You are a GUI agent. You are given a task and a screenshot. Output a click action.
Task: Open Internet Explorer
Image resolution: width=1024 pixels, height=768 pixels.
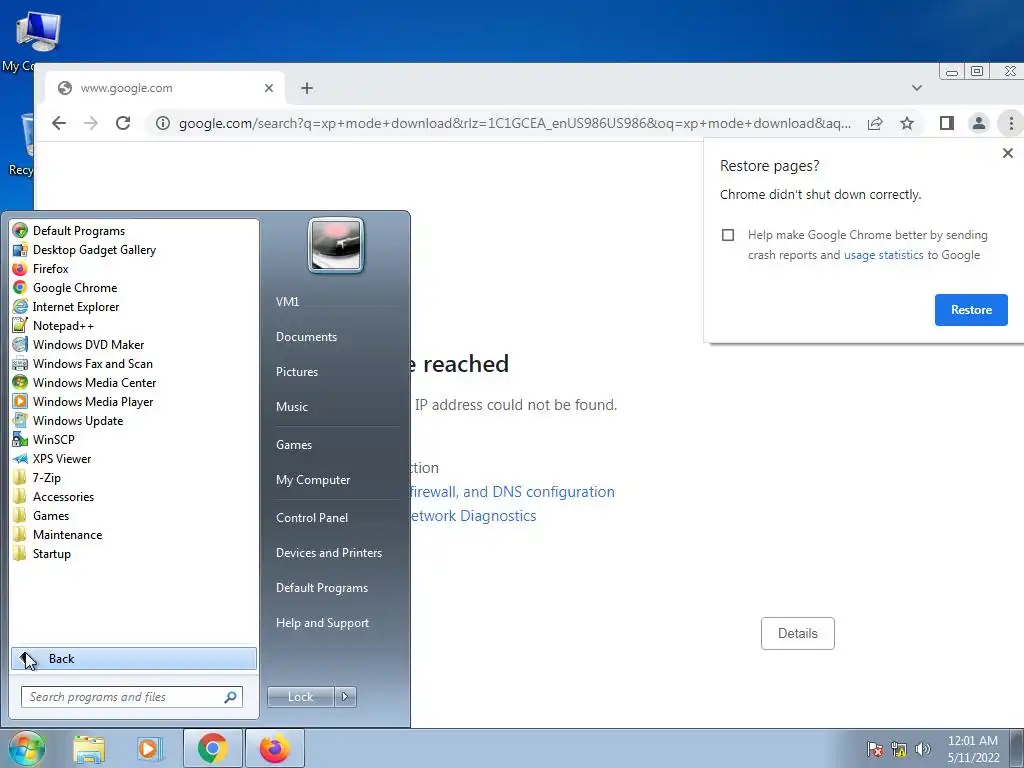point(66,306)
